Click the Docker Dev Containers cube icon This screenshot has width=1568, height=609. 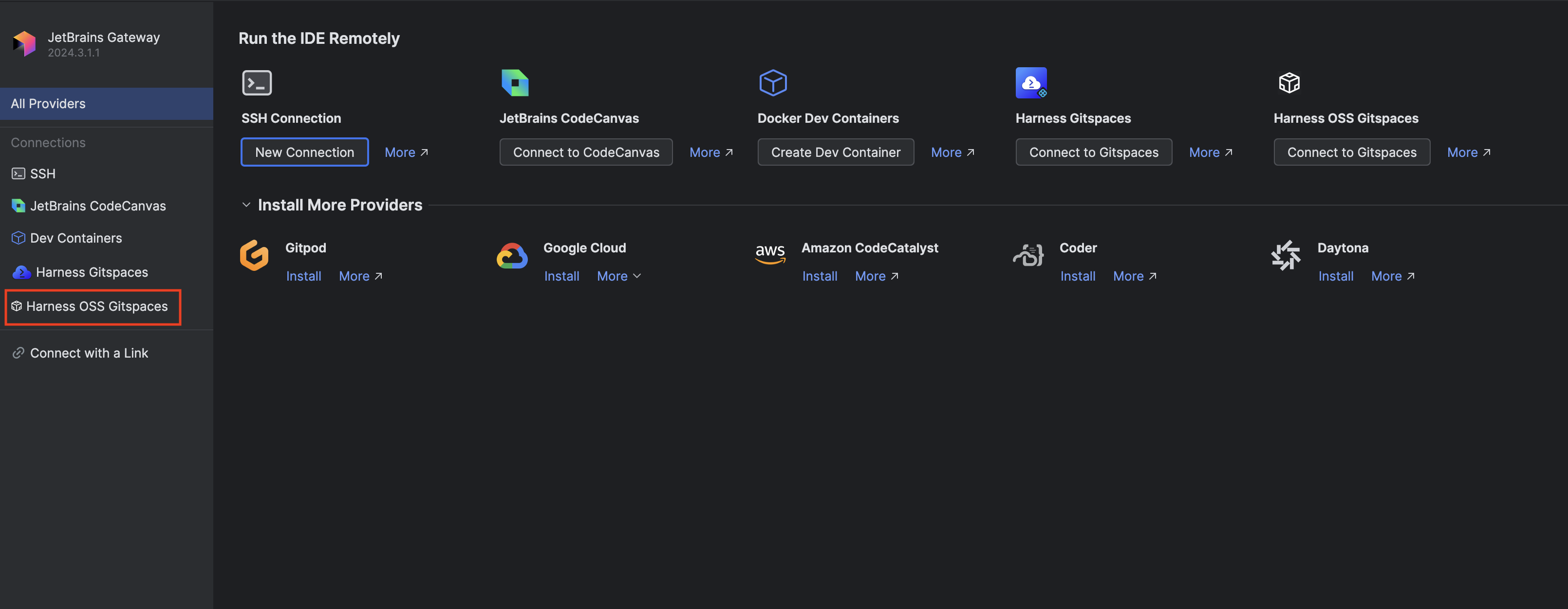(x=773, y=83)
